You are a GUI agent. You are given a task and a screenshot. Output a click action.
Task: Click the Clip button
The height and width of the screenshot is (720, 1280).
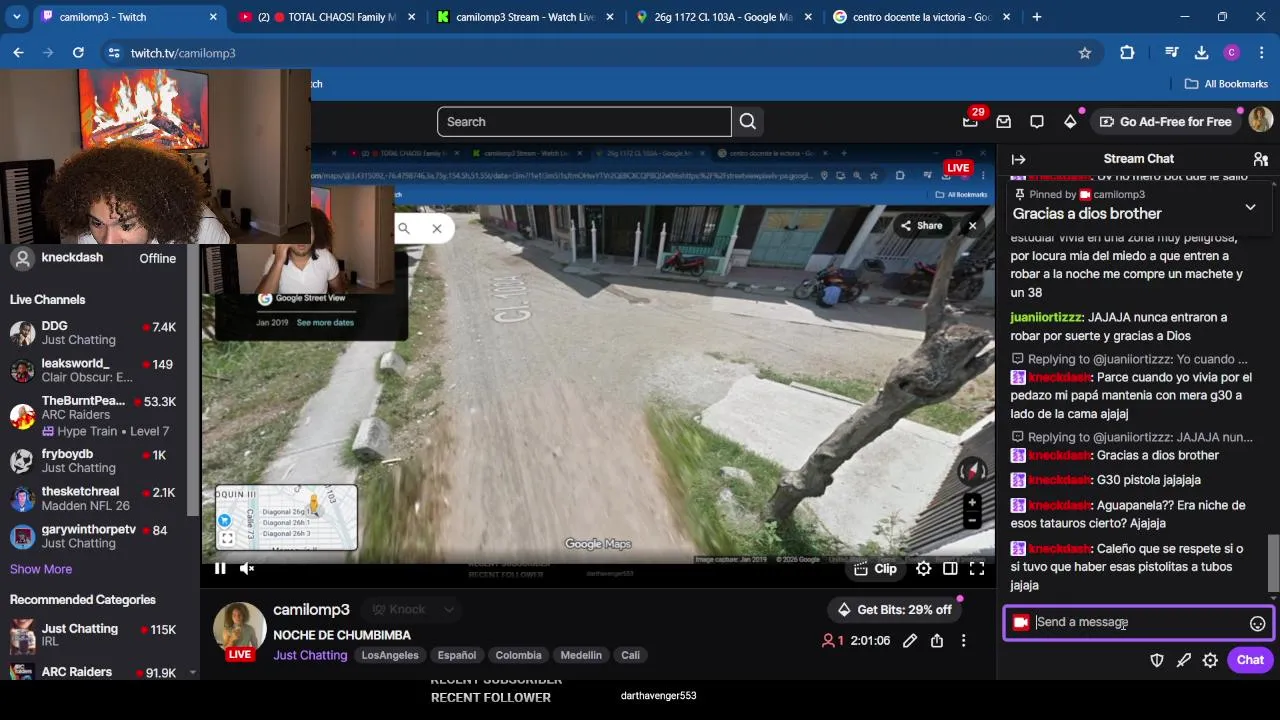875,568
